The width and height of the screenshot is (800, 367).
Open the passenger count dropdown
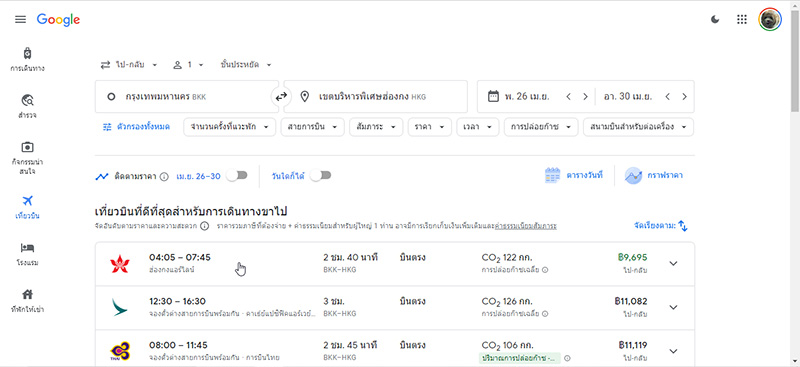[x=188, y=65]
